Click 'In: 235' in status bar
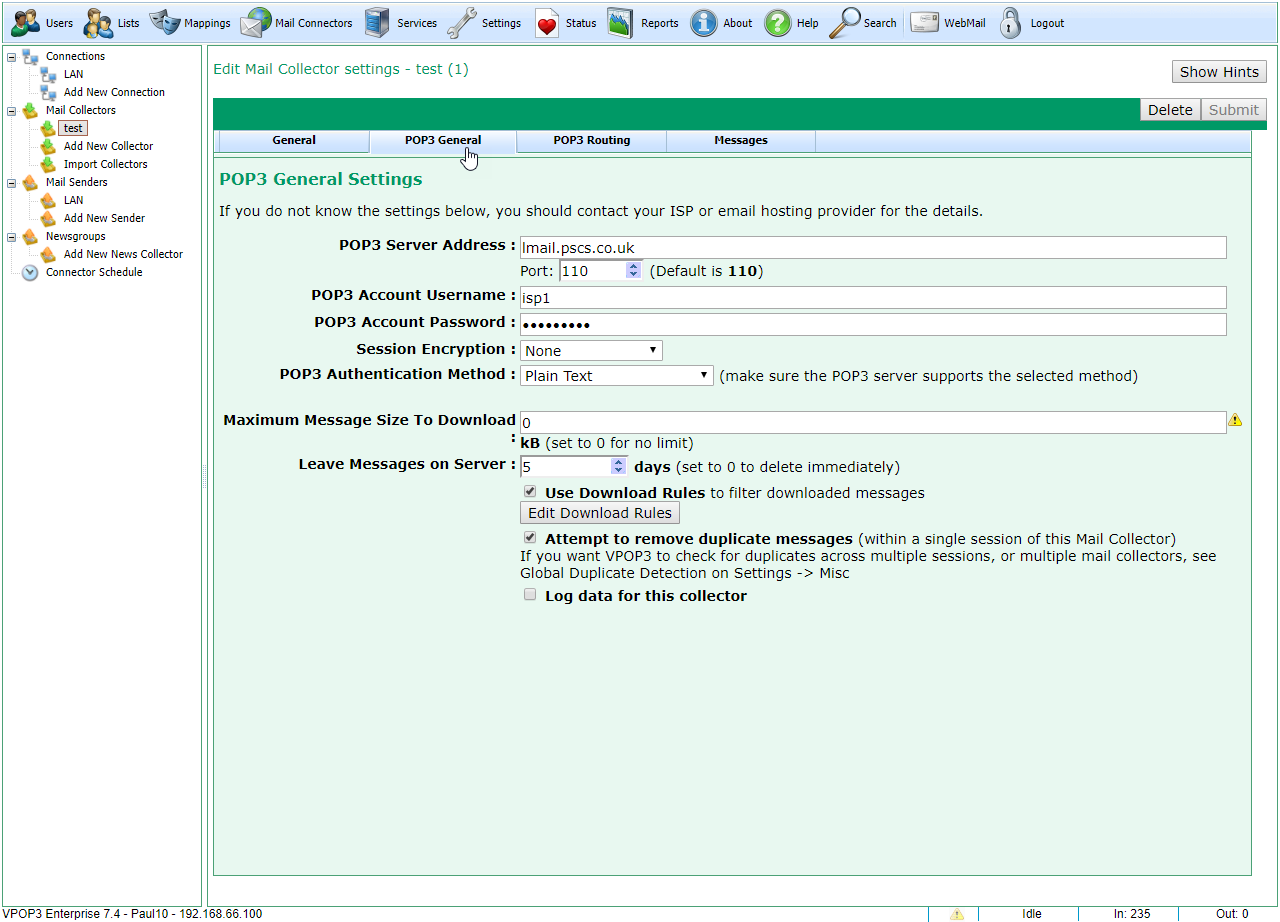The image size is (1280, 922). (x=1132, y=914)
